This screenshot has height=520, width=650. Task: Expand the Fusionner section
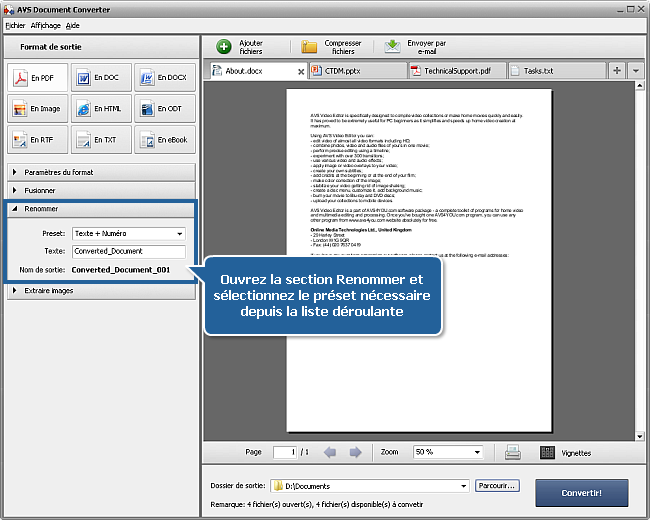tap(101, 190)
